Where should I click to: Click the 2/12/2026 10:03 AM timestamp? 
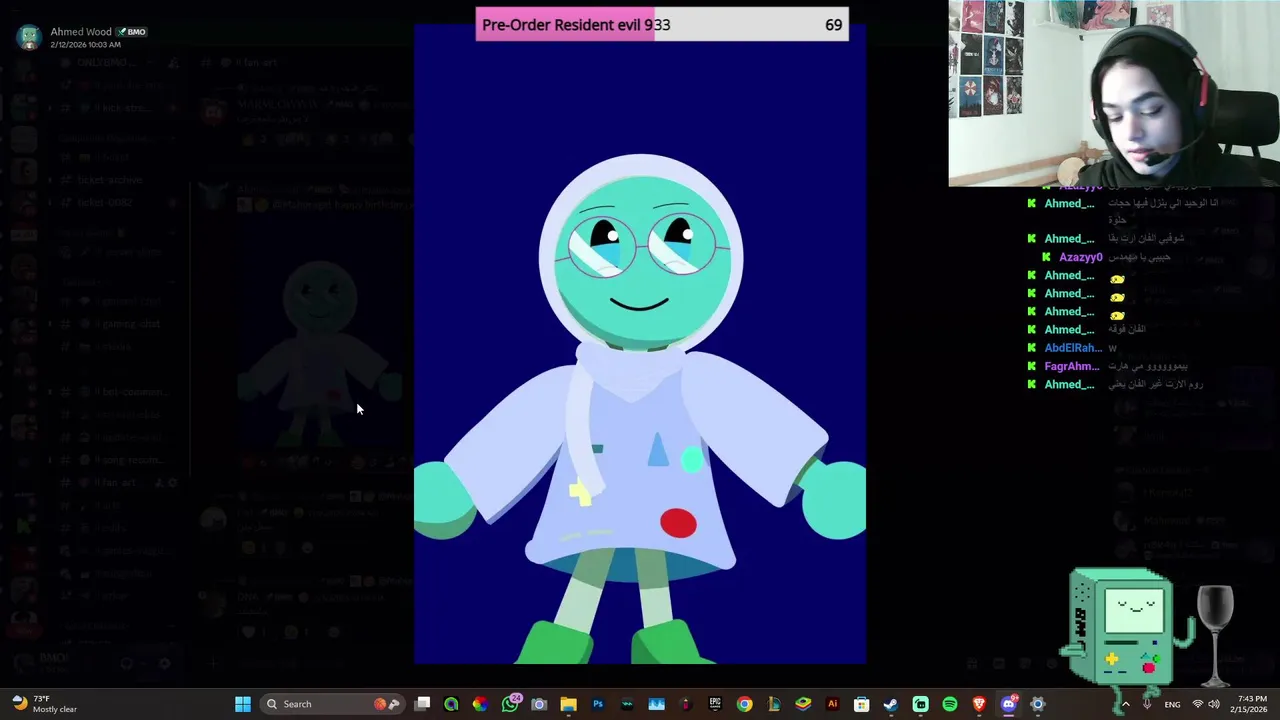pyautogui.click(x=85, y=45)
